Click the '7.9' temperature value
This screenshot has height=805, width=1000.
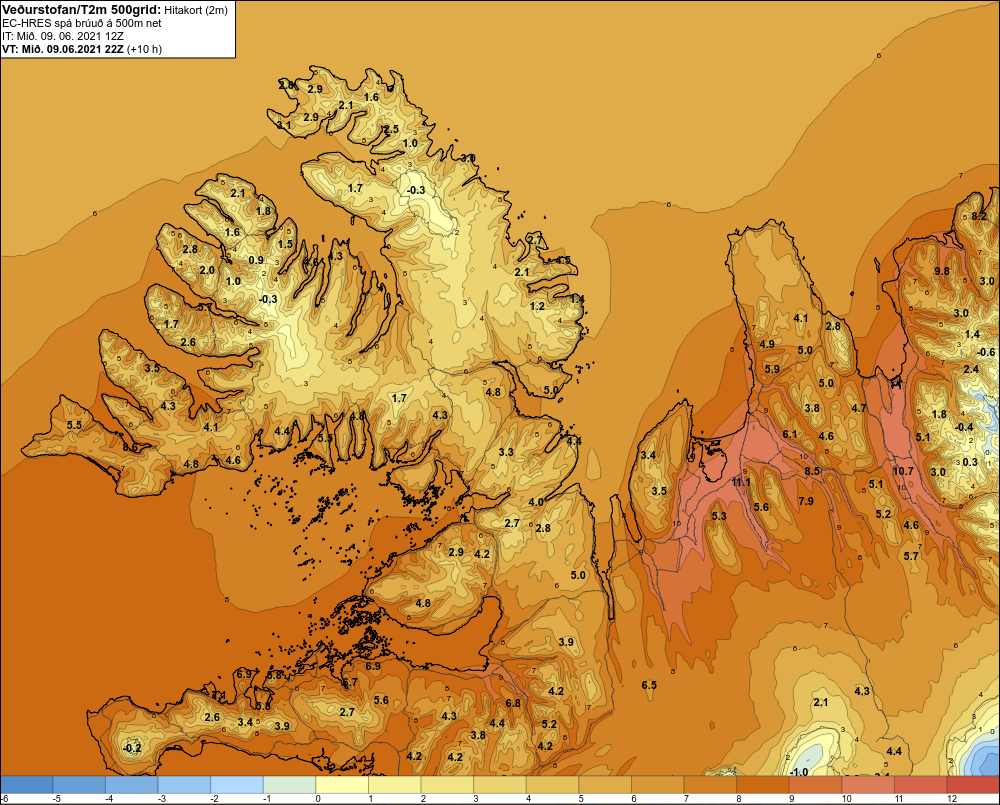coord(806,501)
